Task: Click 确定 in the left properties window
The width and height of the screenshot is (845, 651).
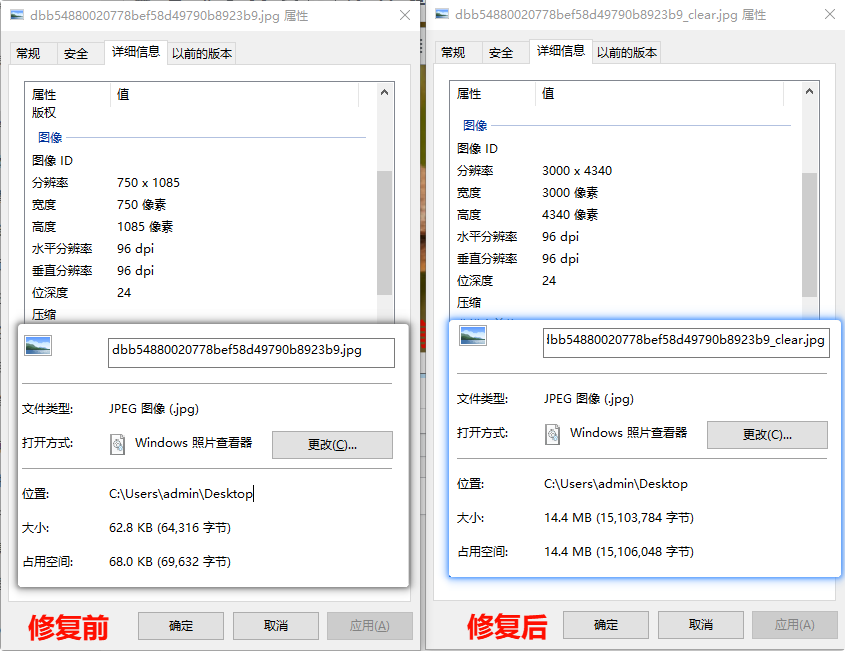Action: (x=181, y=626)
